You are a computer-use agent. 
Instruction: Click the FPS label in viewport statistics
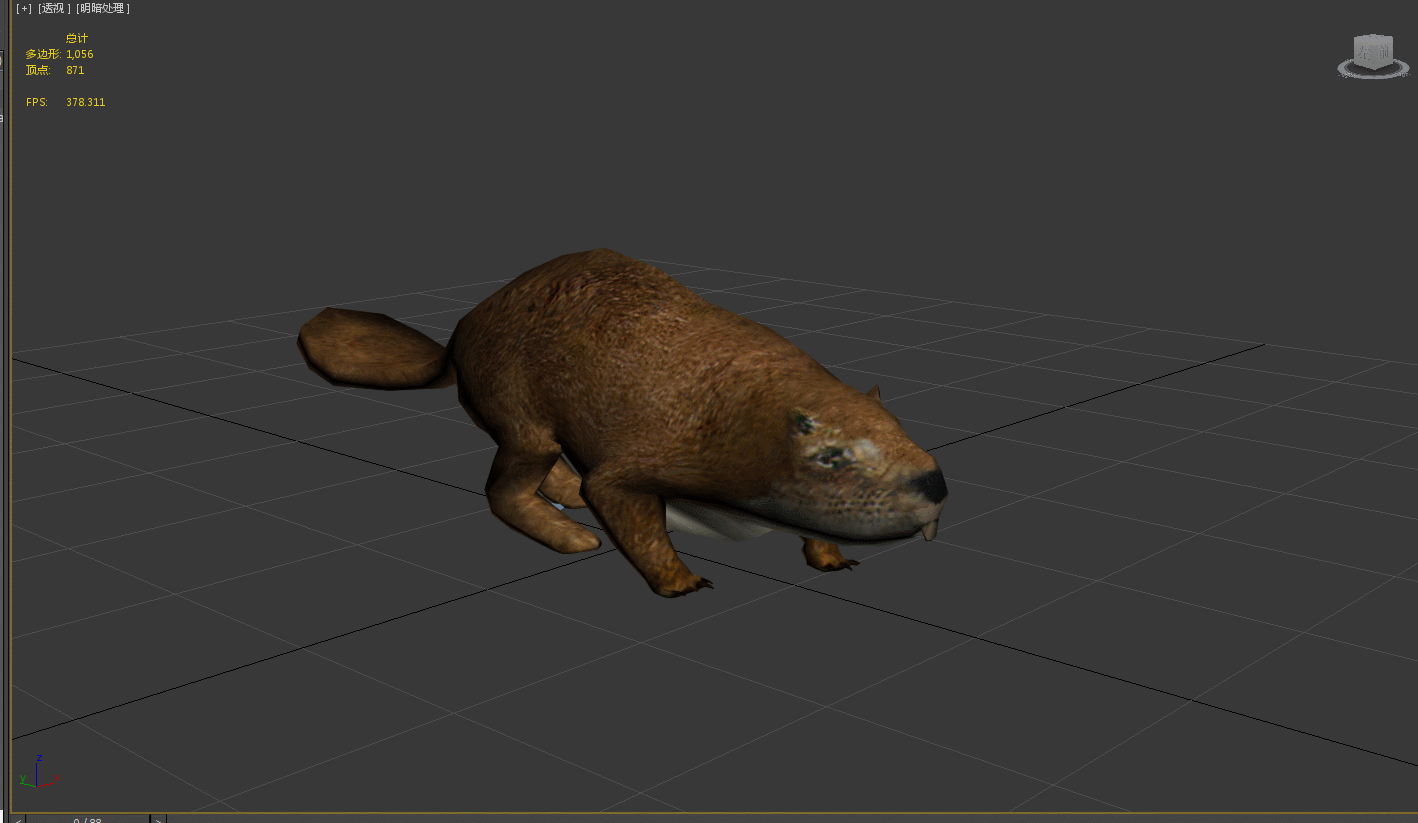coord(36,102)
